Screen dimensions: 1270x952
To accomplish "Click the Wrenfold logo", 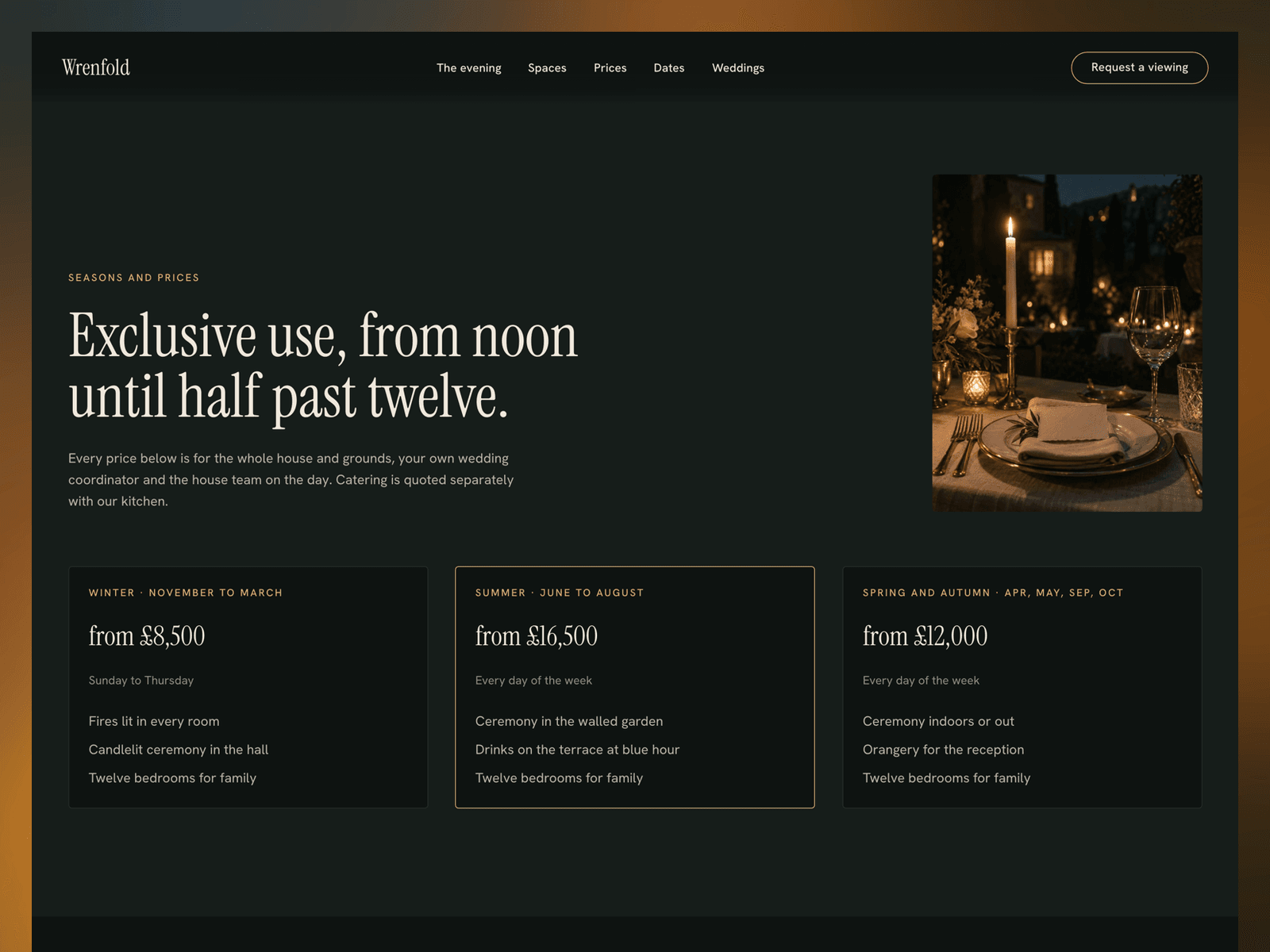I will pyautogui.click(x=96, y=67).
